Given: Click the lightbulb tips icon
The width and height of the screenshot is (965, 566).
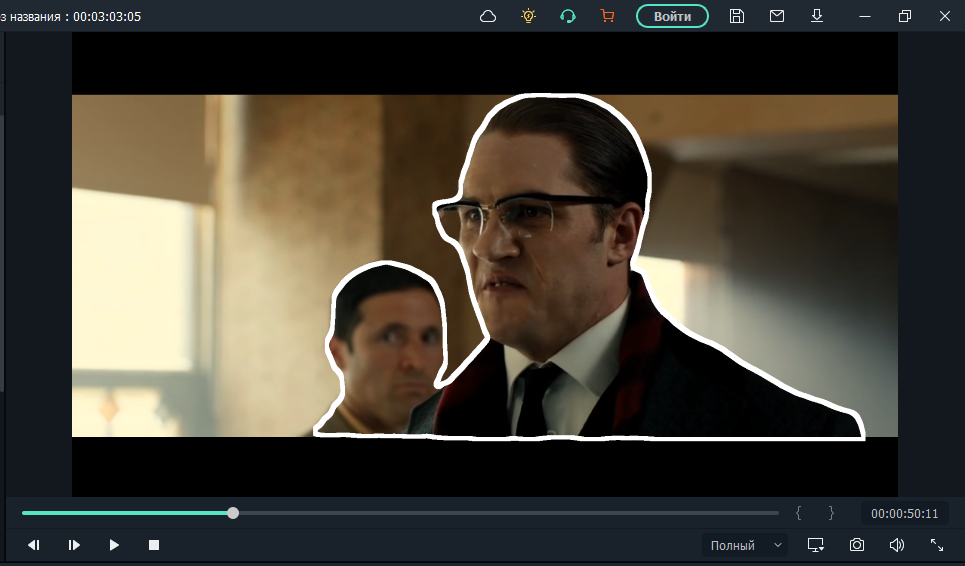Looking at the screenshot, I should click(528, 16).
